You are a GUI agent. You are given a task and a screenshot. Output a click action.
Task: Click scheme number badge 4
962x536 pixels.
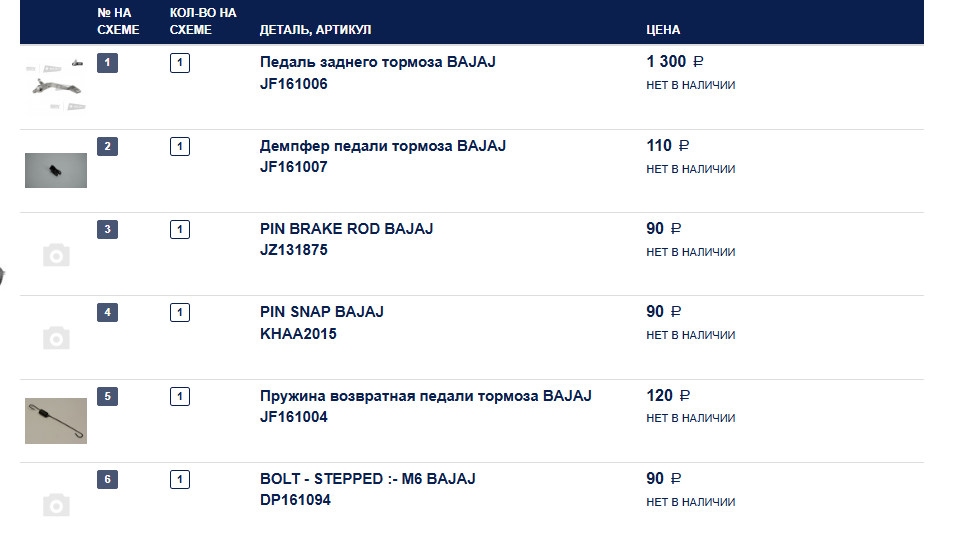coord(107,312)
